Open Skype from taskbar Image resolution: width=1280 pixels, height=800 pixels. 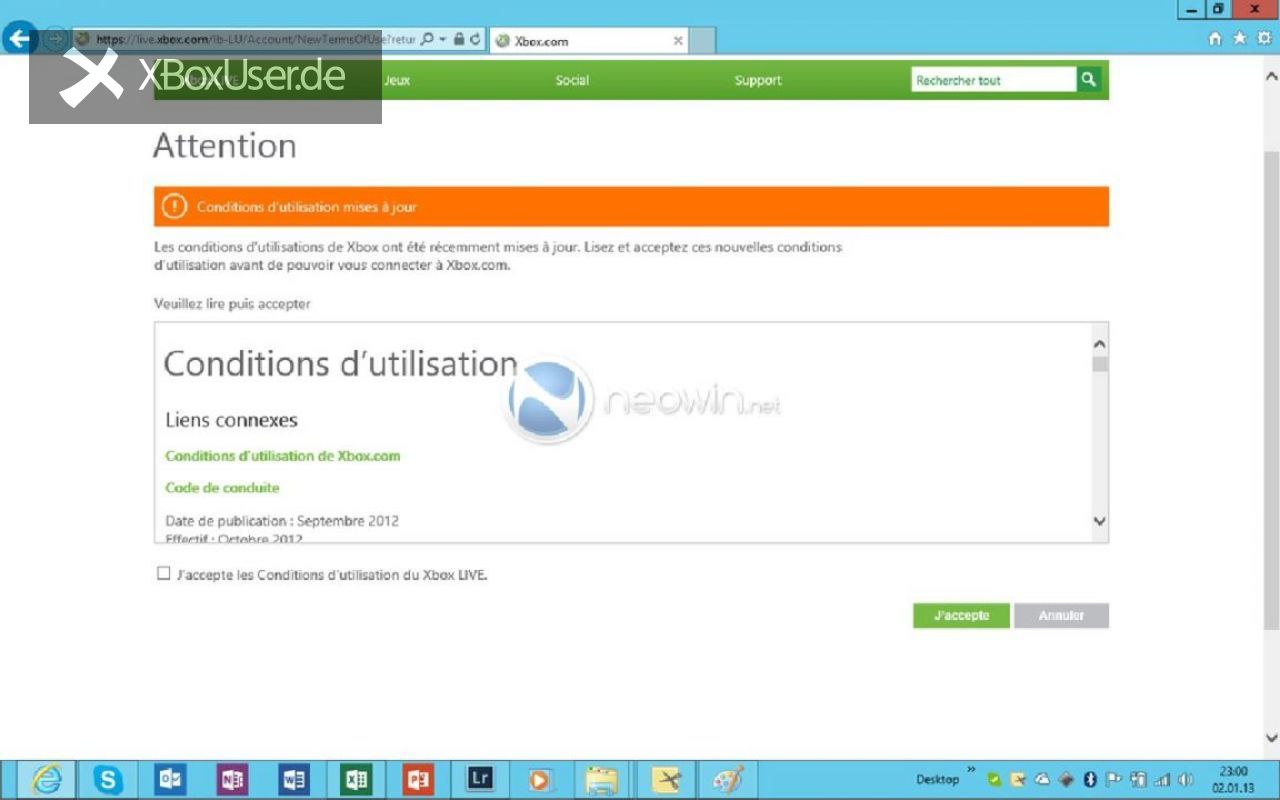pyautogui.click(x=108, y=779)
